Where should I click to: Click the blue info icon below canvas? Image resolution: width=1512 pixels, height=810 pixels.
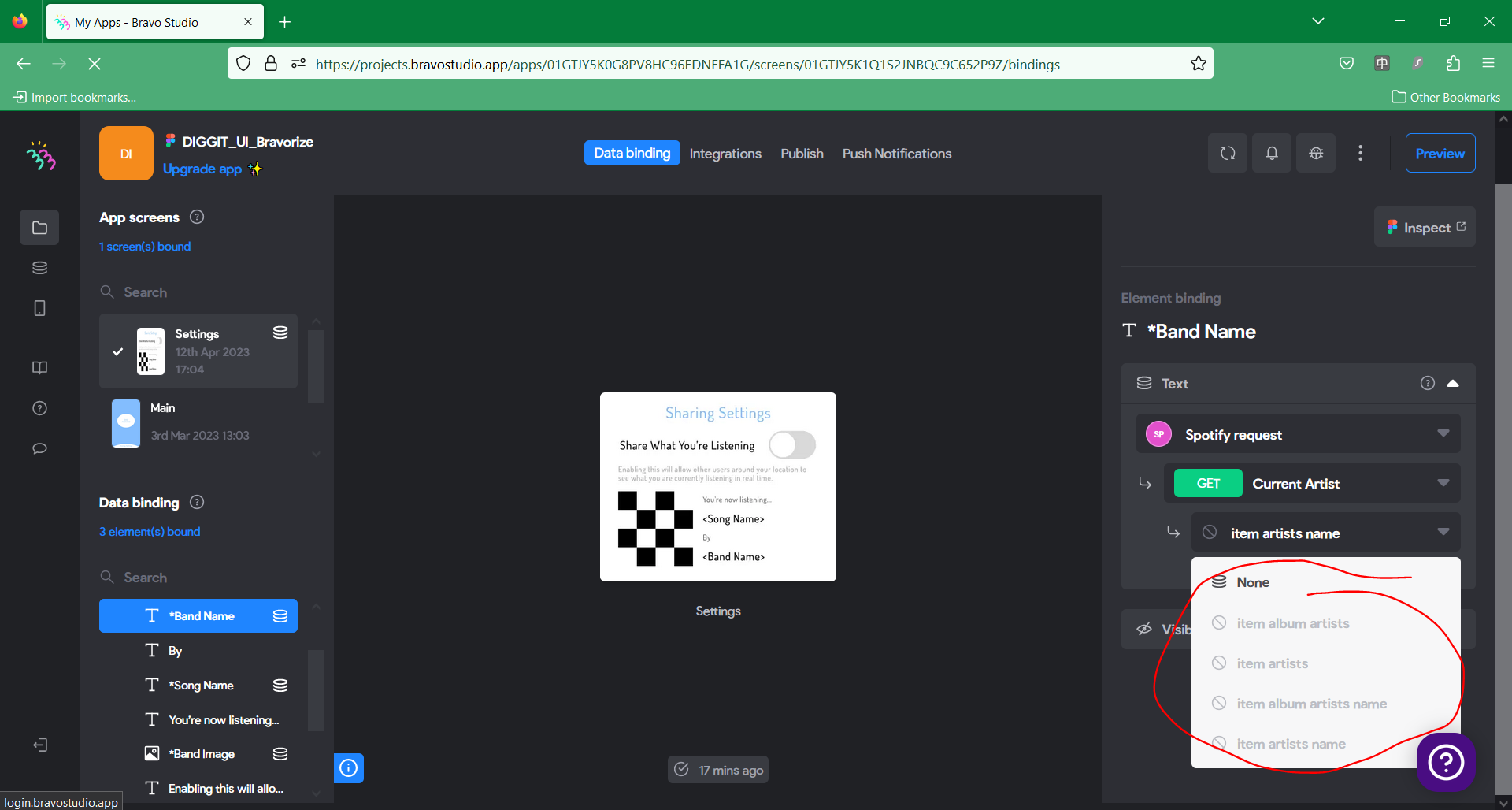click(349, 767)
